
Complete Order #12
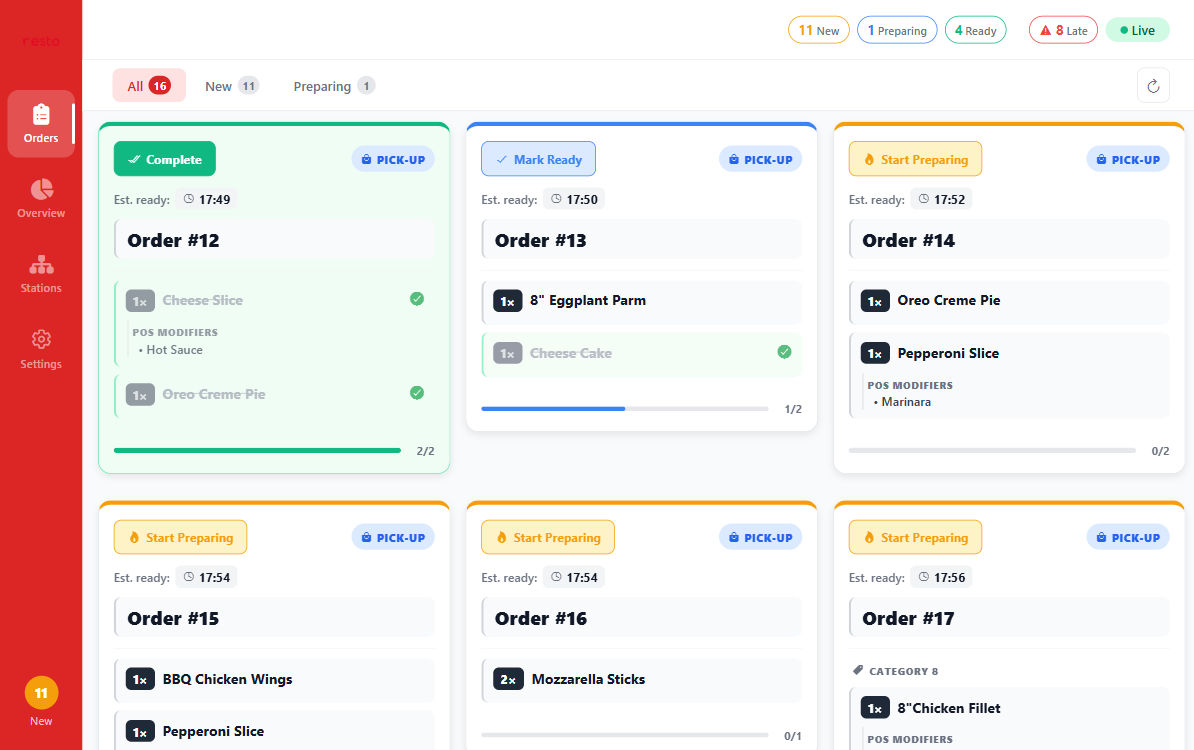click(164, 159)
